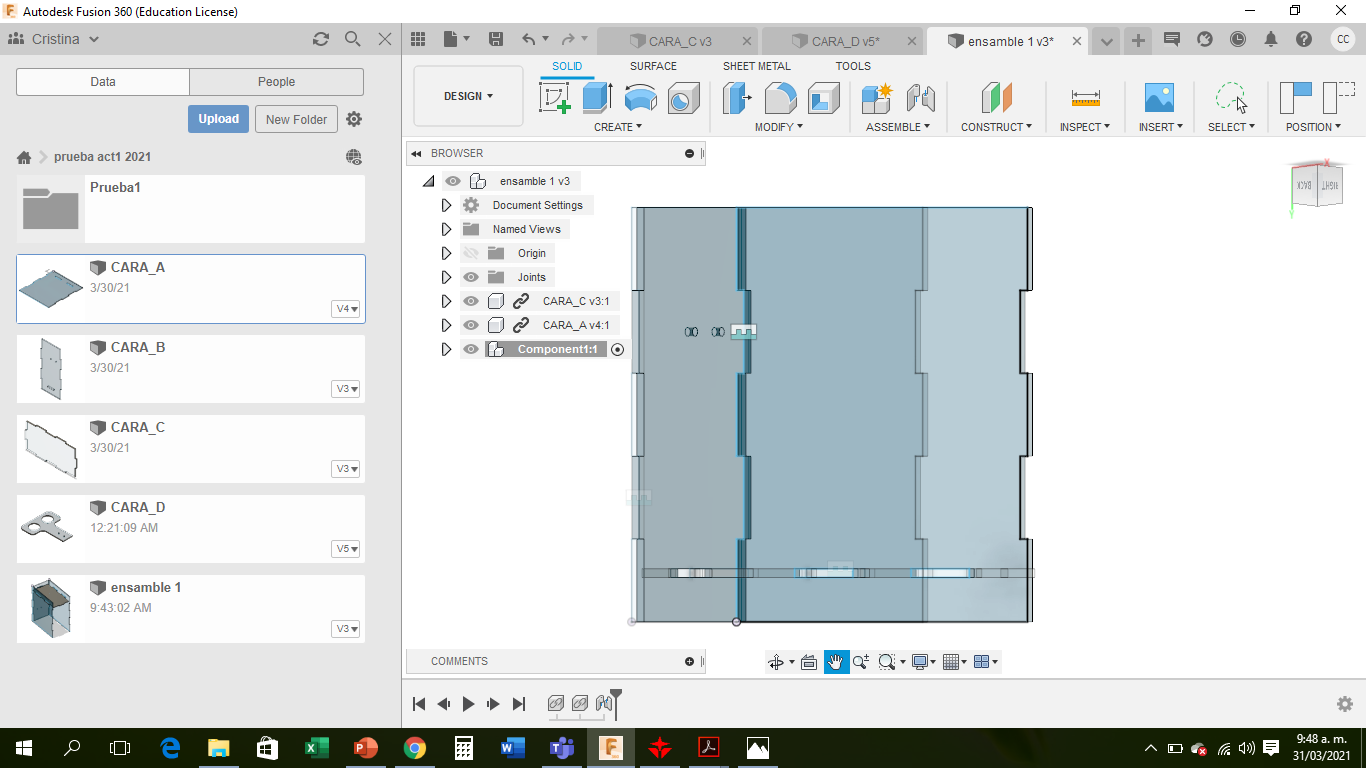The height and width of the screenshot is (768, 1366).
Task: Open the Prueba1 folder
Action: coord(191,209)
